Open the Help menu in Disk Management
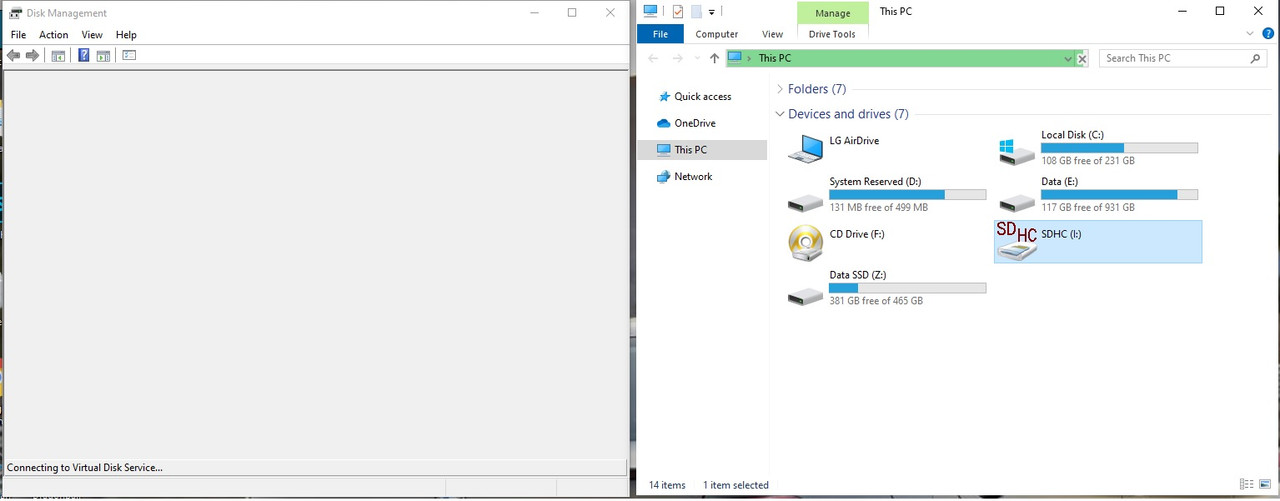This screenshot has width=1280, height=501. (126, 35)
